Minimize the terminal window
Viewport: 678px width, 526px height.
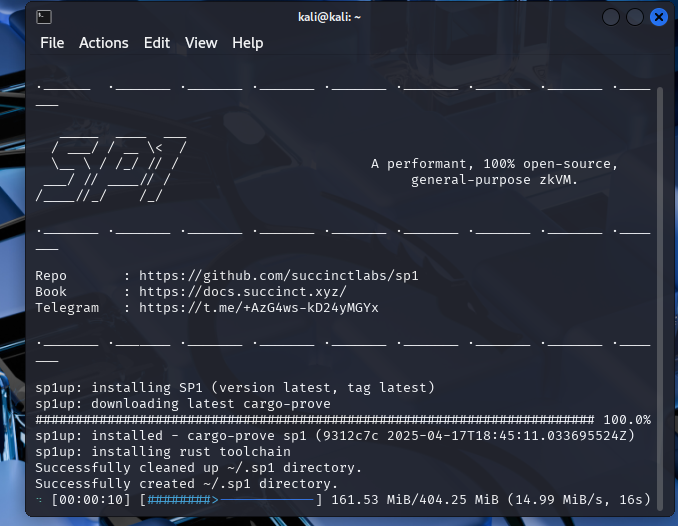coord(611,17)
